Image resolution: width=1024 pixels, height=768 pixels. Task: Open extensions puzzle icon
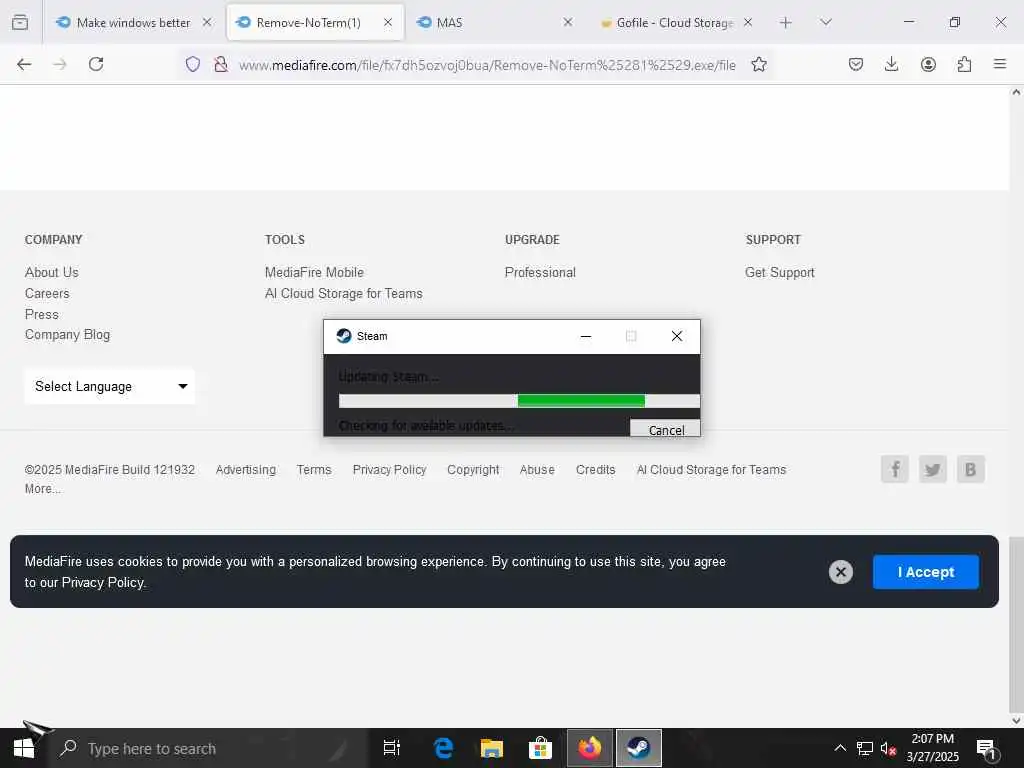pos(964,64)
